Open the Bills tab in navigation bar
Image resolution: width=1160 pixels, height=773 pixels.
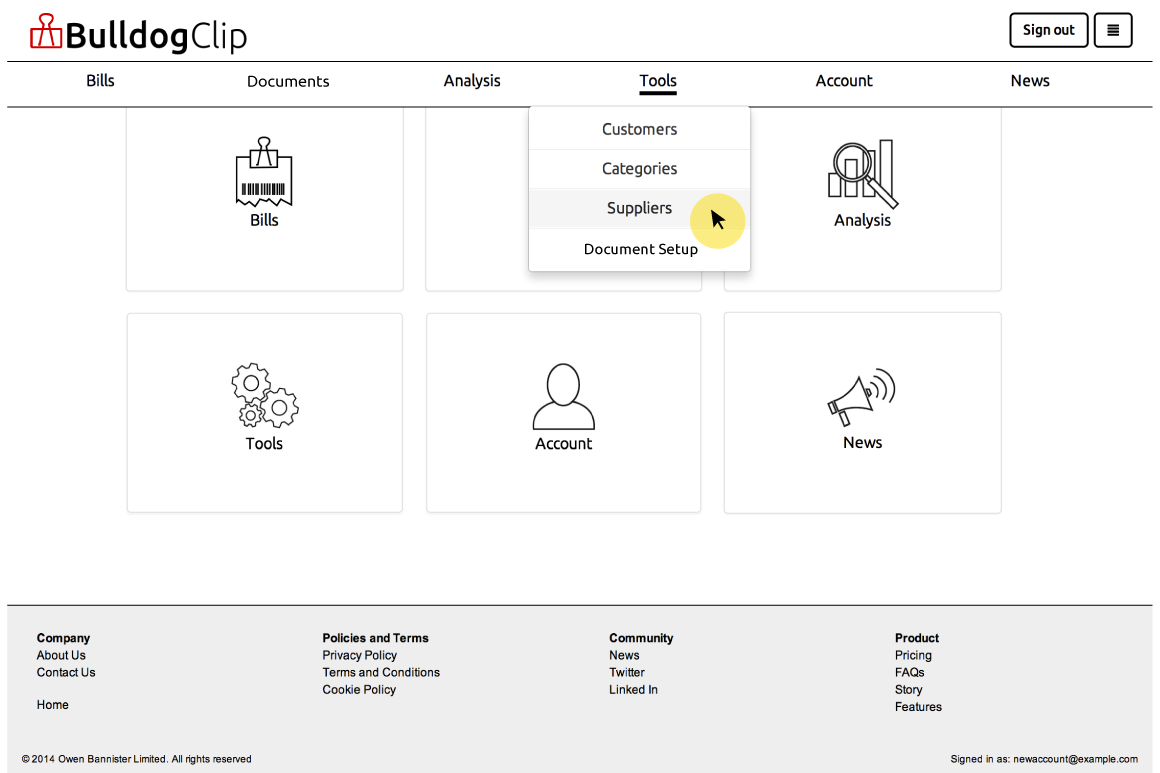click(100, 81)
